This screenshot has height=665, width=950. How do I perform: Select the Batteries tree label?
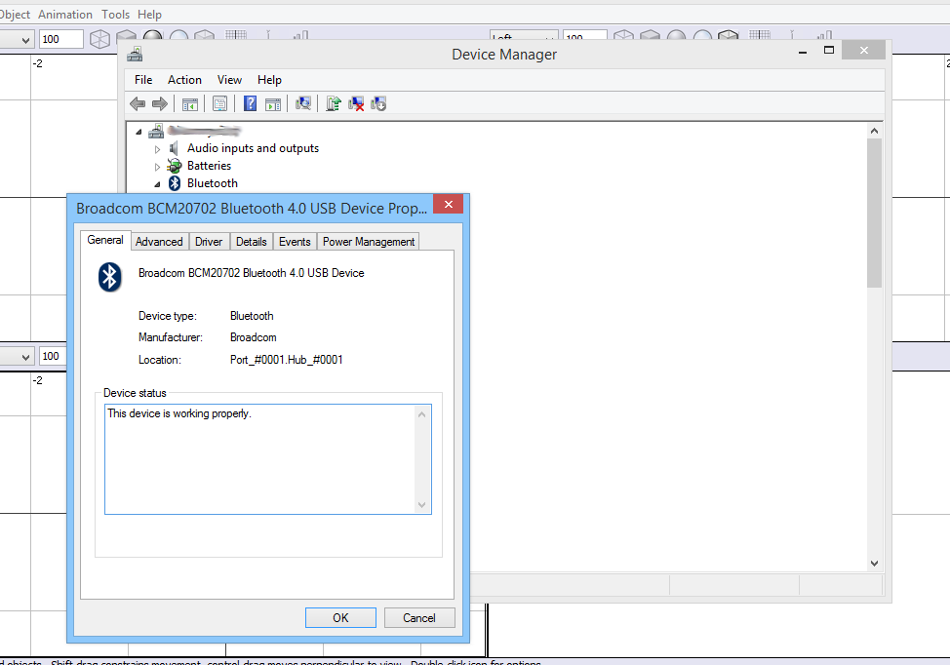click(x=209, y=165)
